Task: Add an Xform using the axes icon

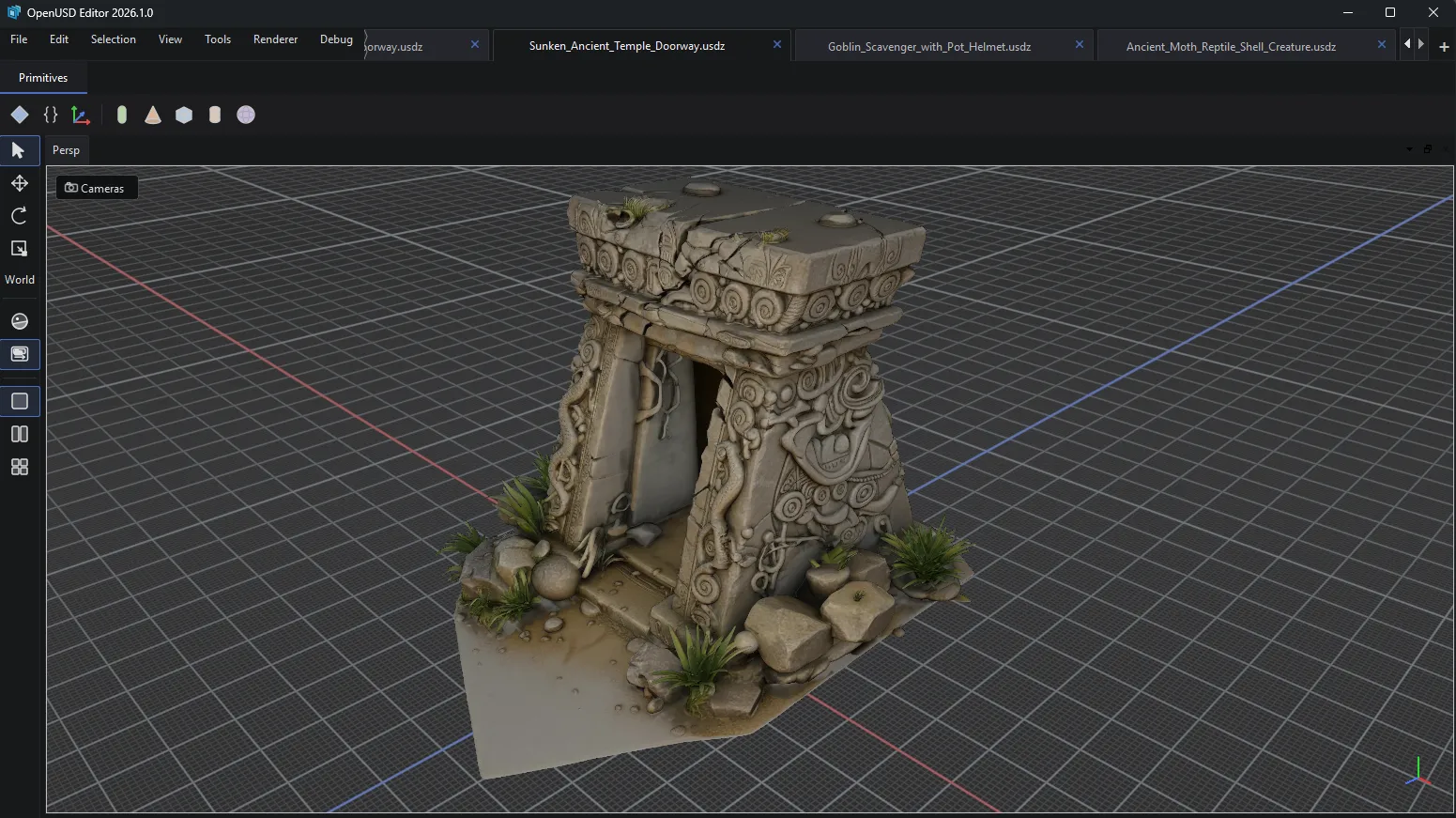Action: 81,115
